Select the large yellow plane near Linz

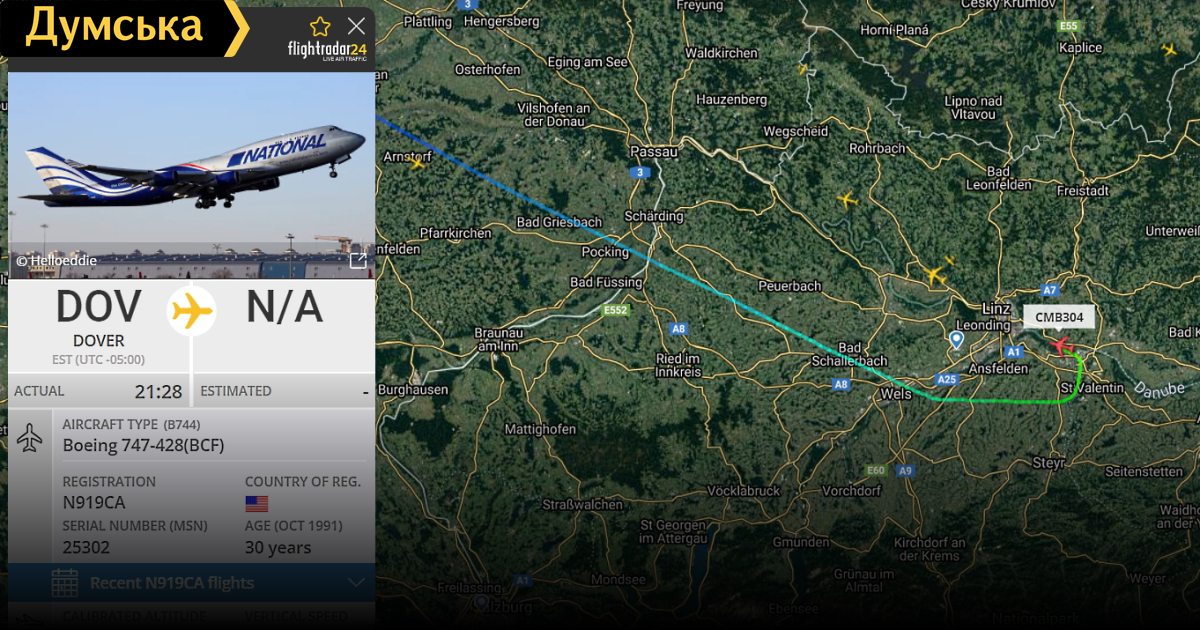pos(936,274)
